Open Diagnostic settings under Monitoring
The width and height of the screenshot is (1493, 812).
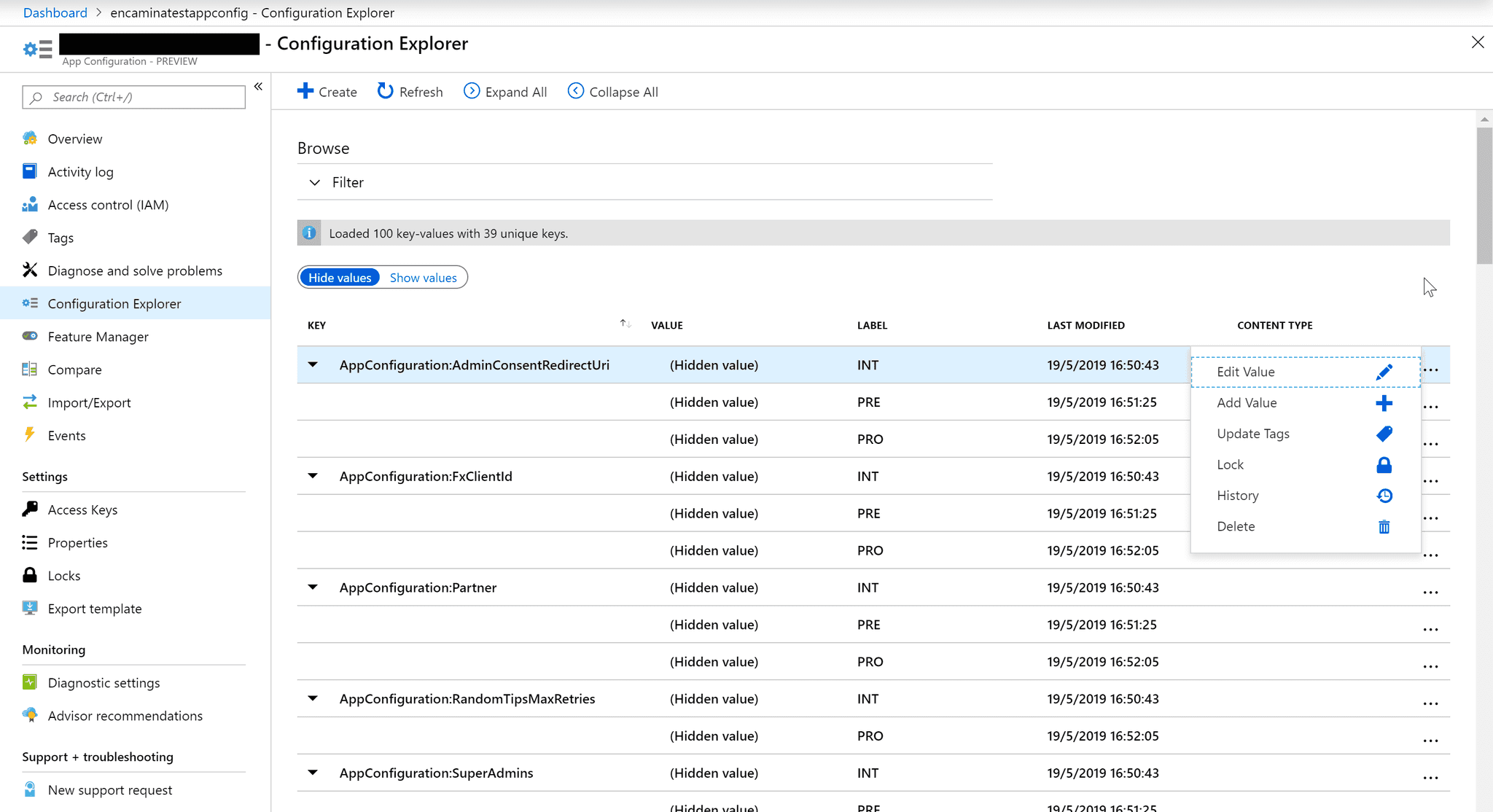pyautogui.click(x=104, y=682)
